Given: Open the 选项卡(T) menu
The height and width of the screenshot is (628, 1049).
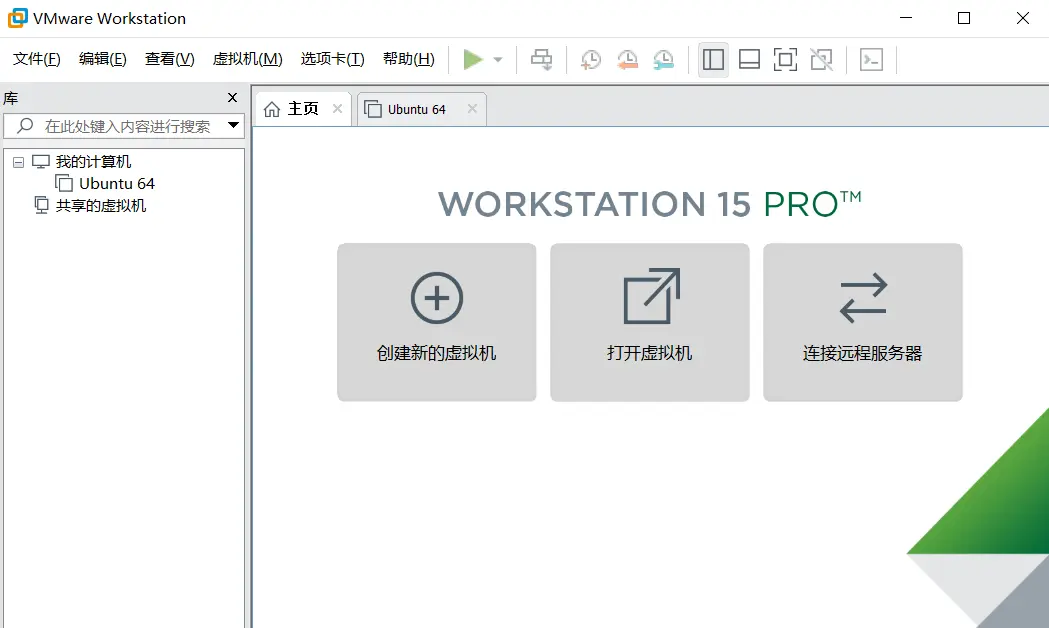Looking at the screenshot, I should click(x=332, y=59).
